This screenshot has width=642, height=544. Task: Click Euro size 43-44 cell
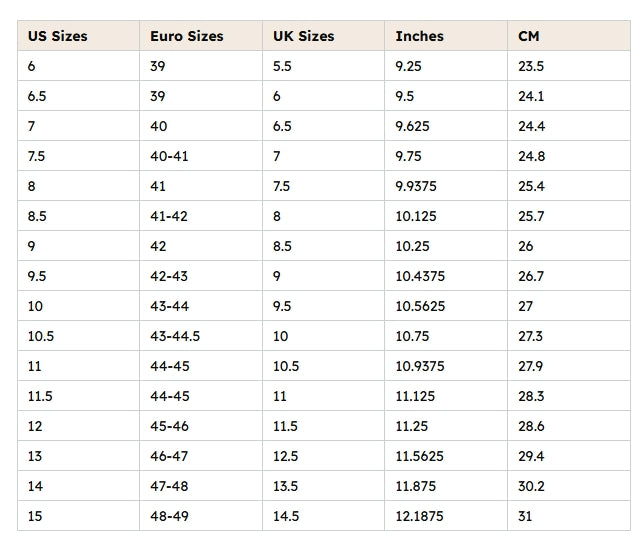[x=201, y=306]
